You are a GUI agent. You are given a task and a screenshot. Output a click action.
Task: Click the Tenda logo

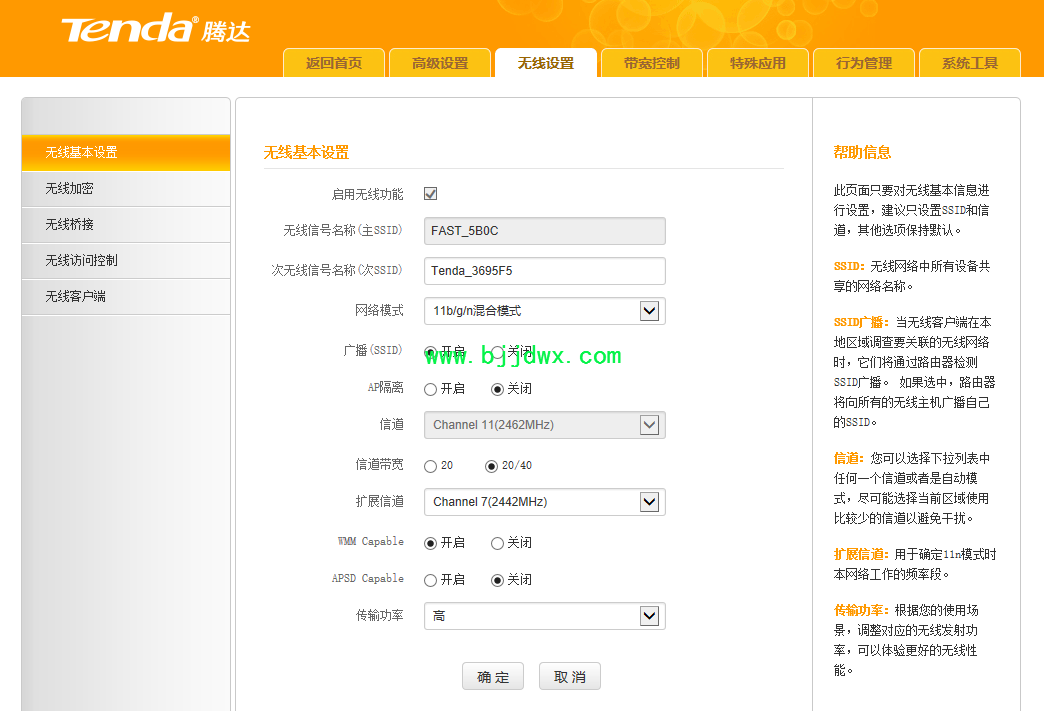[155, 29]
